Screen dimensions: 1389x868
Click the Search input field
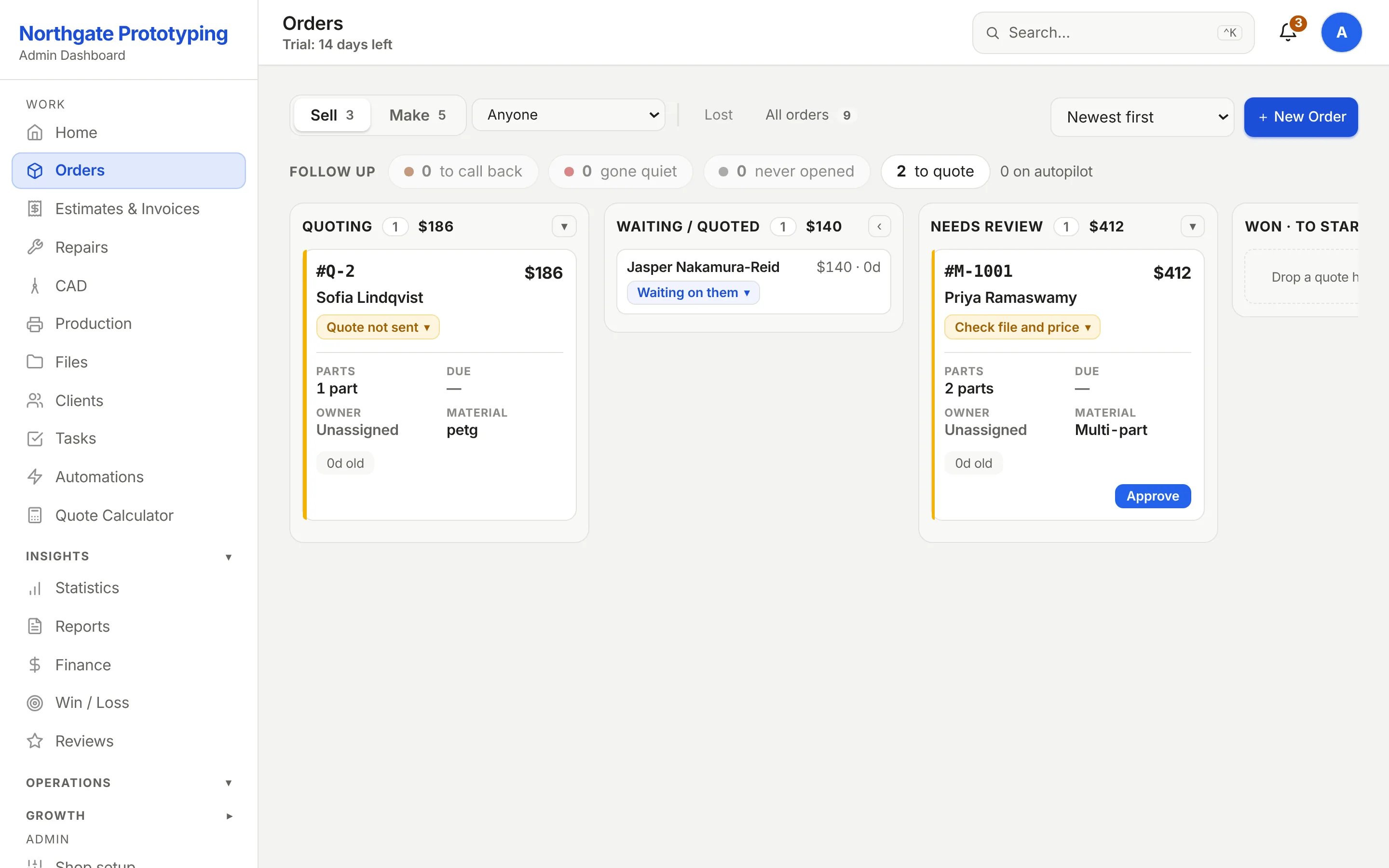tap(1113, 33)
